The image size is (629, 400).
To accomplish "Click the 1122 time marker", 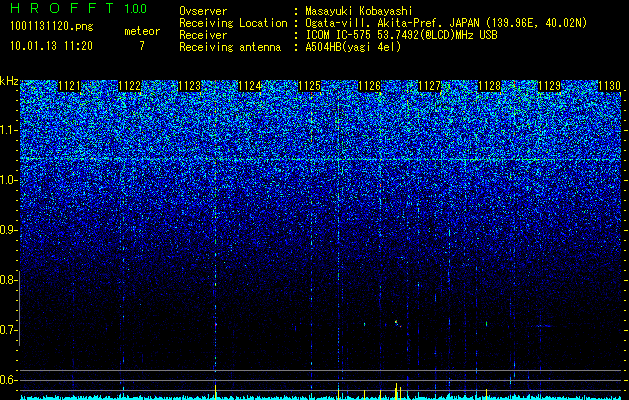I will tap(130, 86).
